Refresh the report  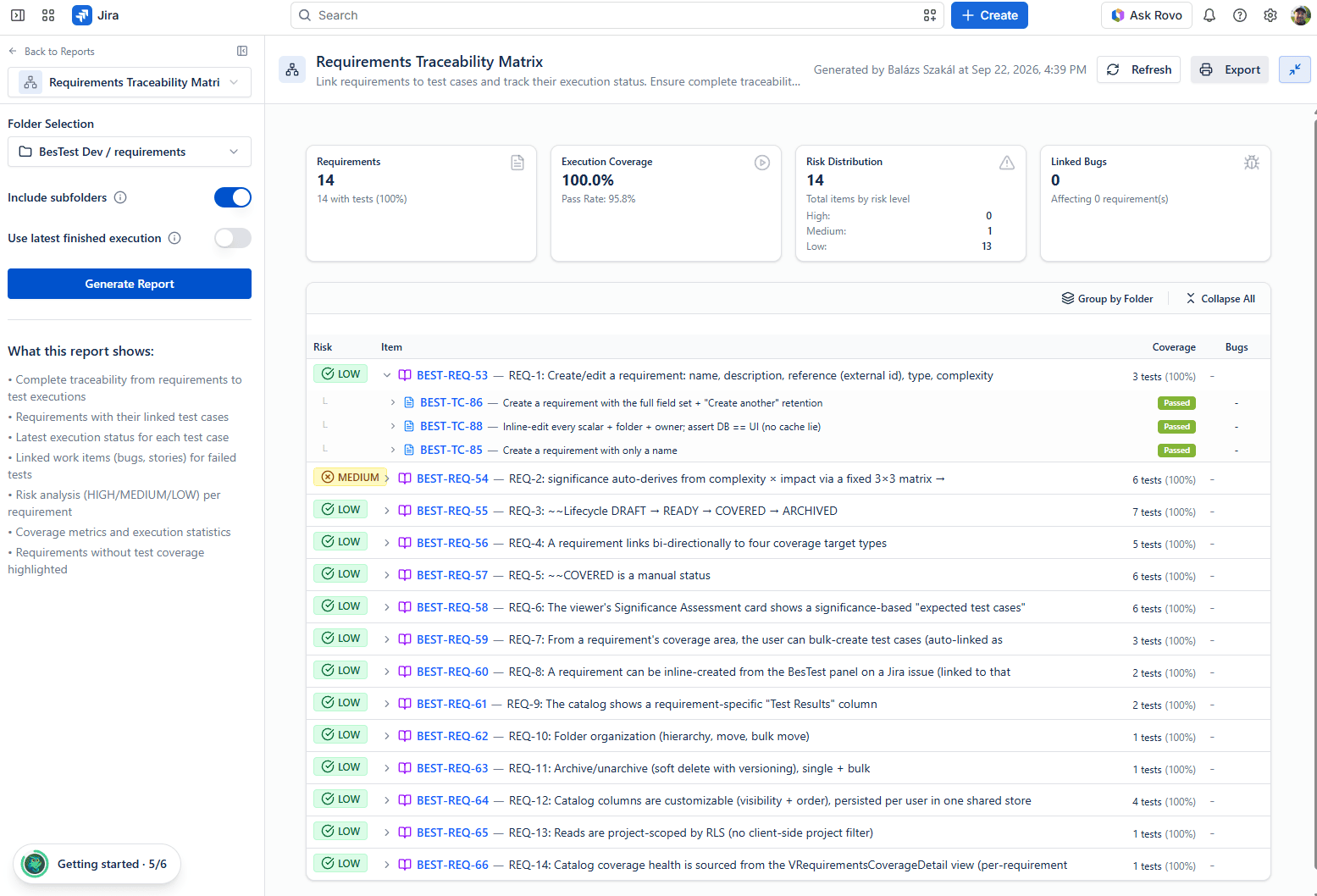pyautogui.click(x=1139, y=69)
